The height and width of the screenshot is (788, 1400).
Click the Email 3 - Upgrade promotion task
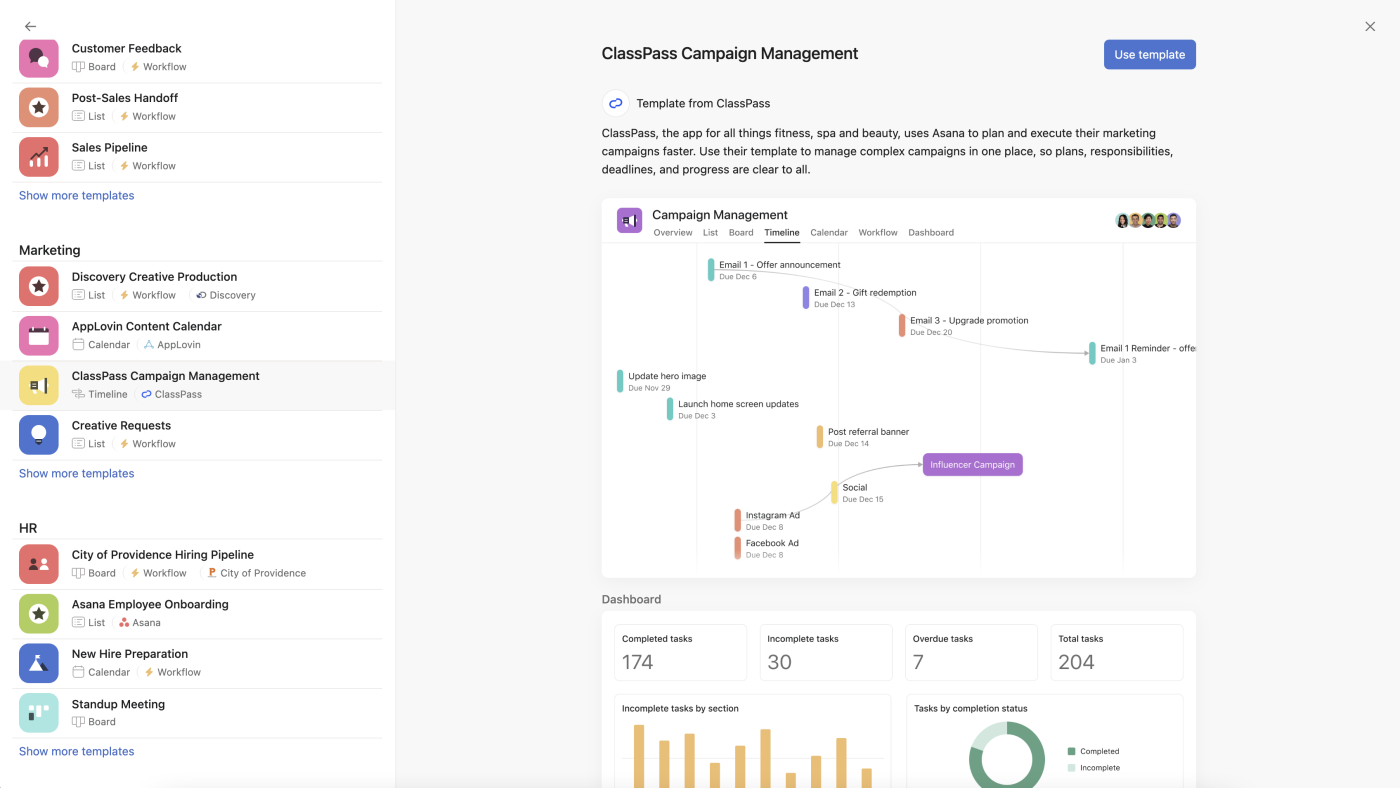[964, 326]
